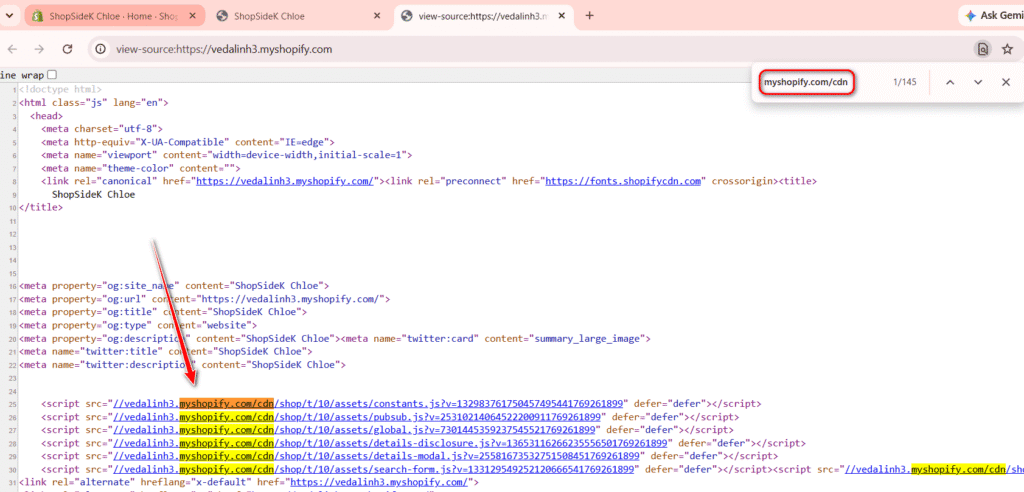
Task: Close the find bar
Action: pos(1006,82)
